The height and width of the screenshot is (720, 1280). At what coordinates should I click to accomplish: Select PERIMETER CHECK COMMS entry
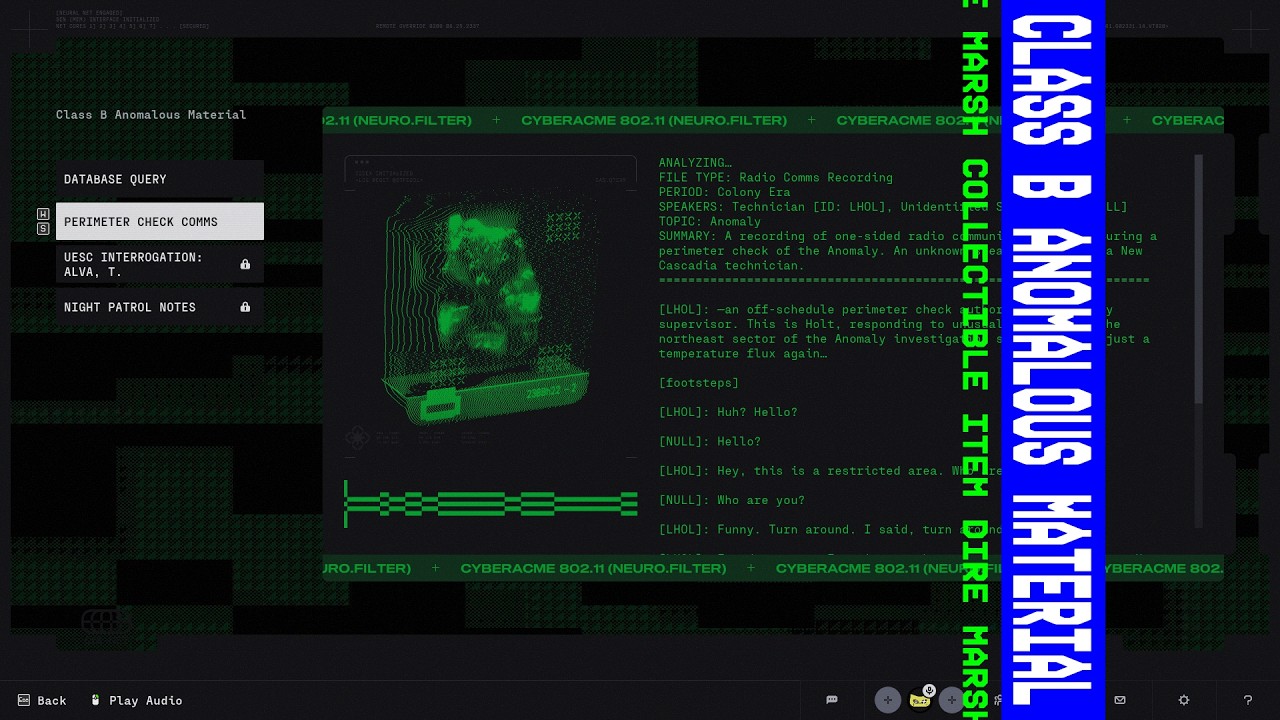point(160,222)
